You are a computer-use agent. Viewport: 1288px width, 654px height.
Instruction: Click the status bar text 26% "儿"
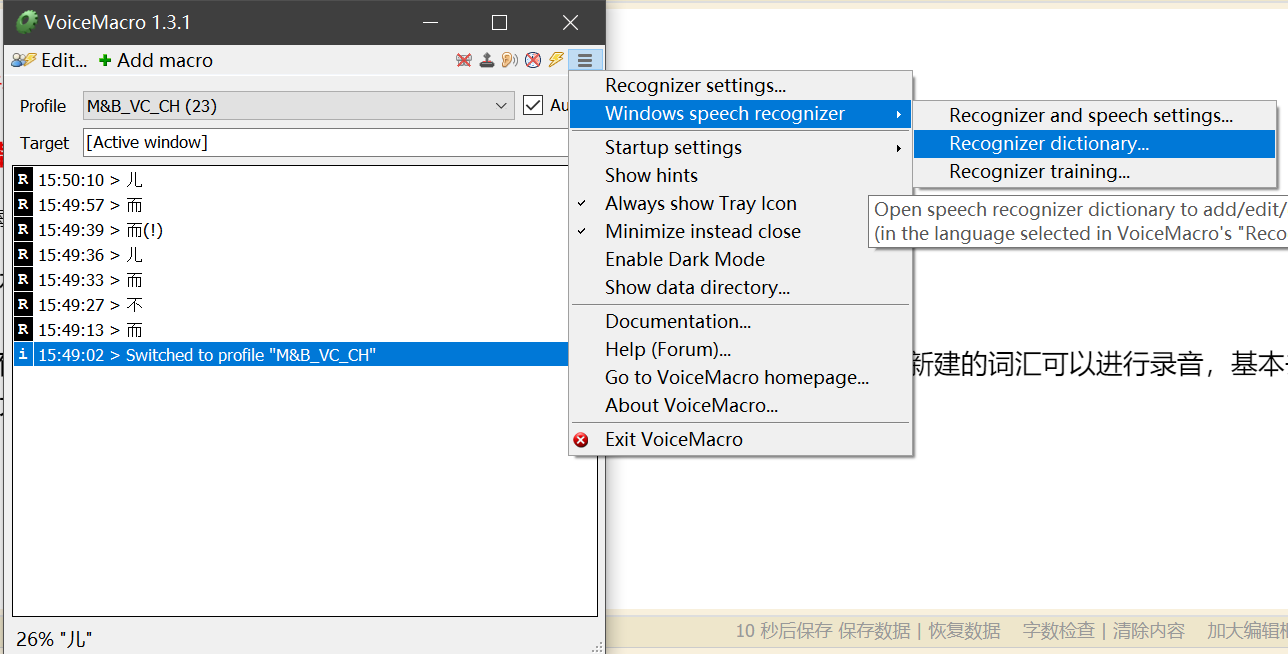coord(54,639)
